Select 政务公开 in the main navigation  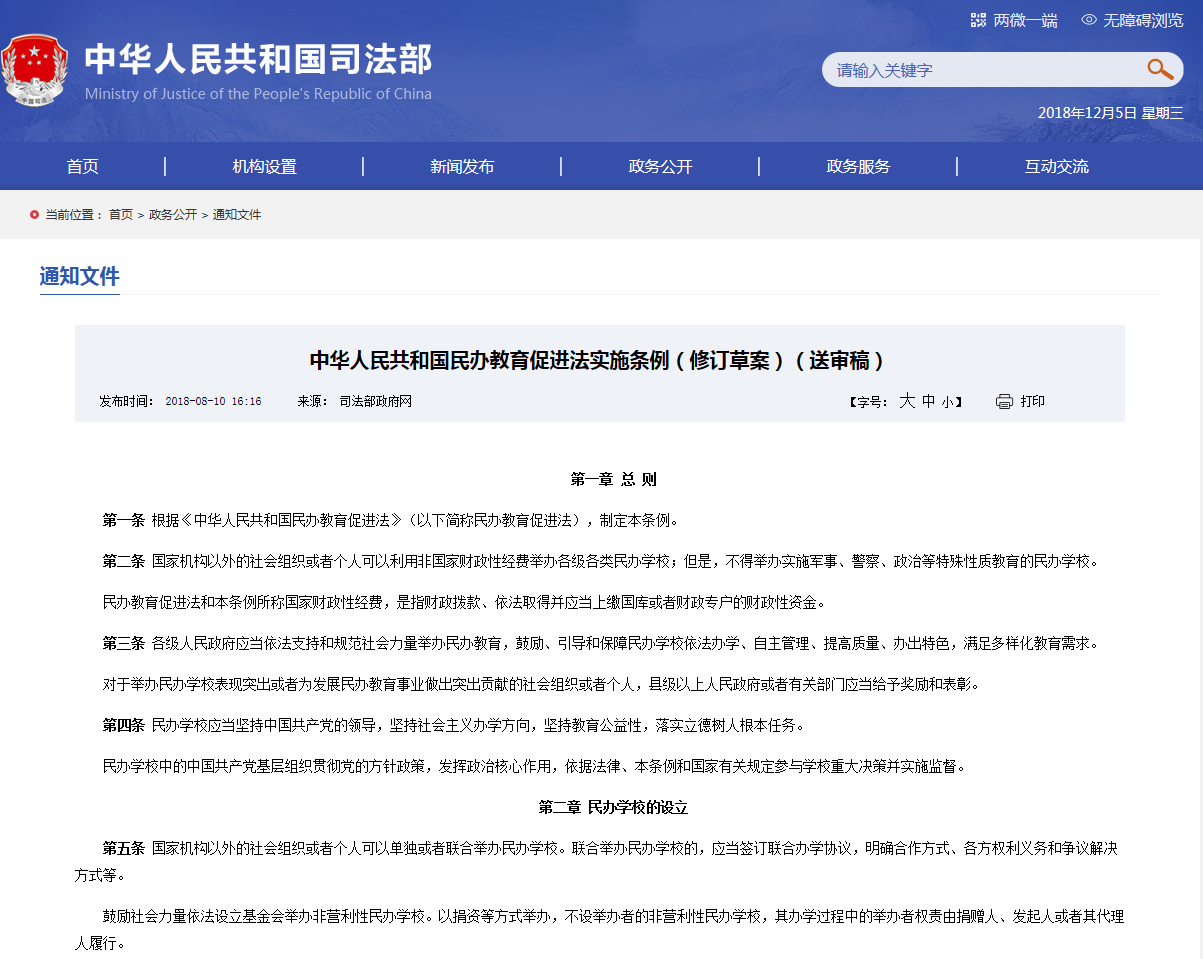point(660,167)
